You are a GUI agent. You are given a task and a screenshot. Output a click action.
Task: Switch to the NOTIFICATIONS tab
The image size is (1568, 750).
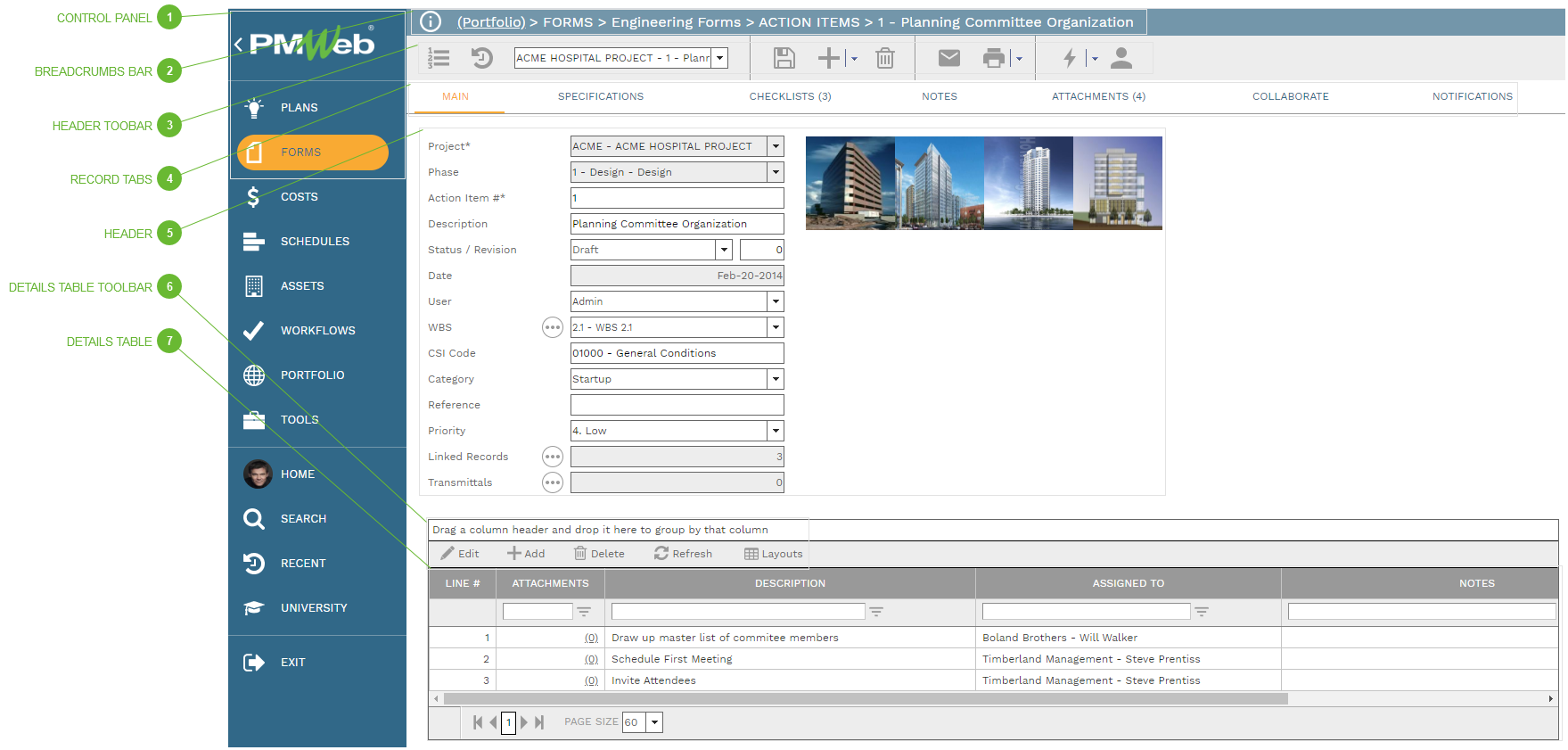point(1472,96)
